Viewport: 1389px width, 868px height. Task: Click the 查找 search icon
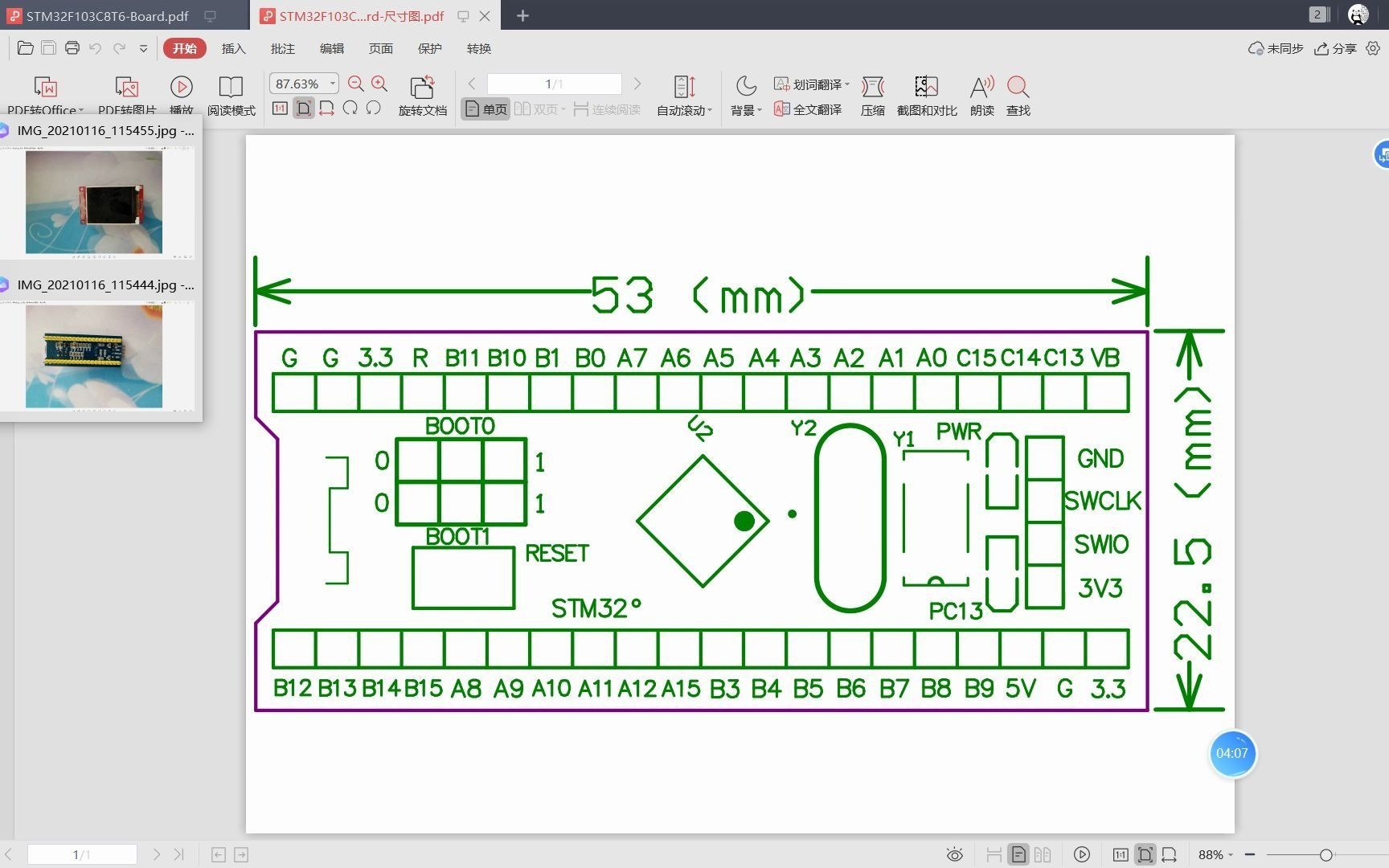1018,87
